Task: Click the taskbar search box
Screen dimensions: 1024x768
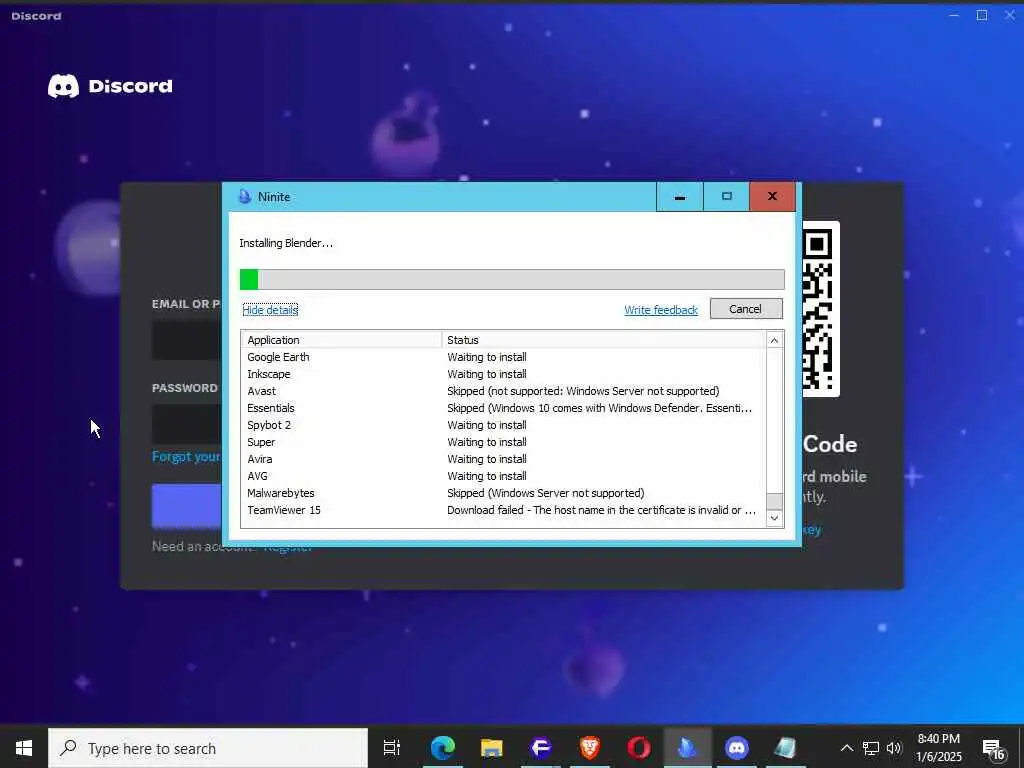Action: pos(208,748)
